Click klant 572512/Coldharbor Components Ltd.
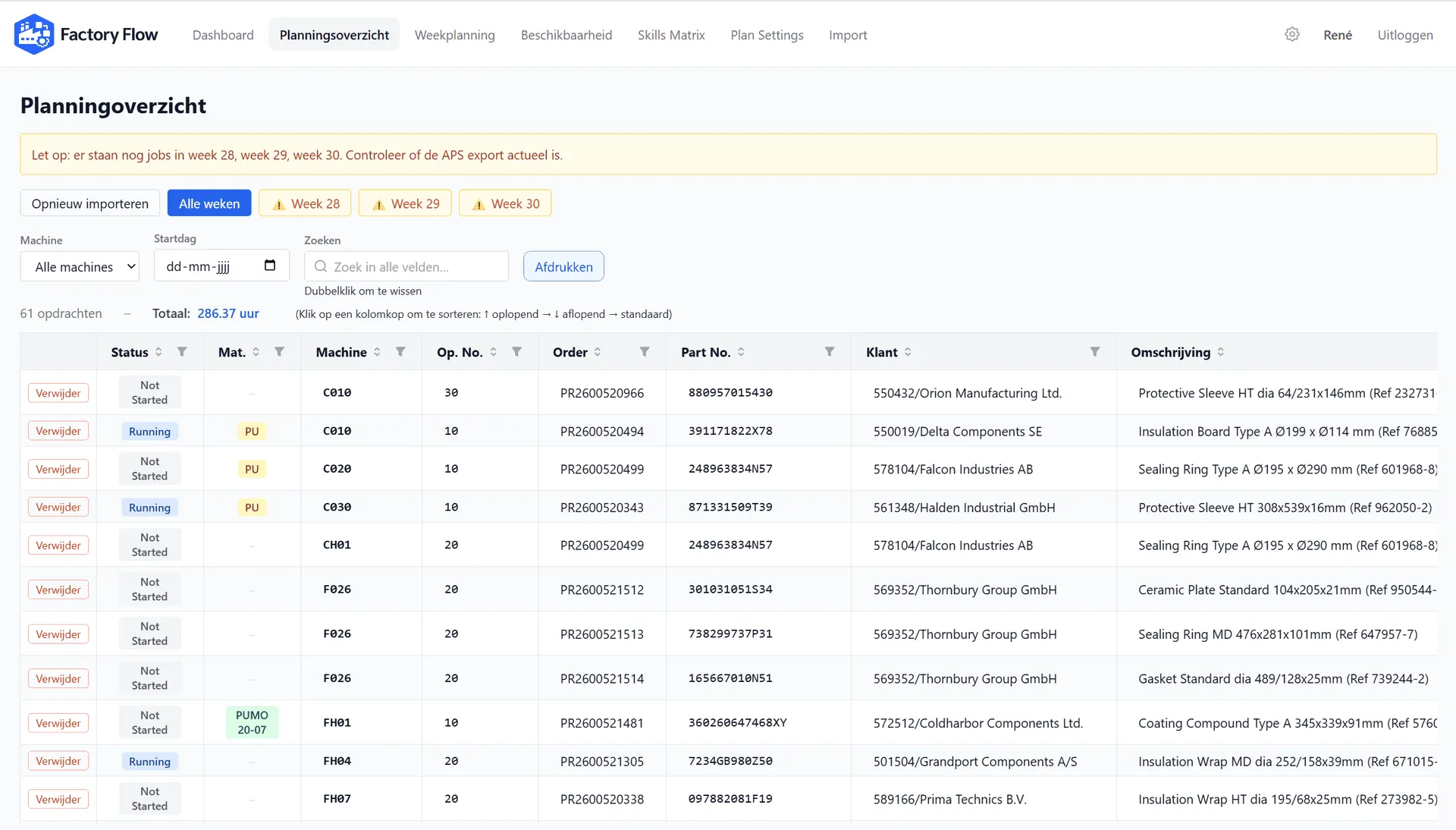 pyautogui.click(x=978, y=723)
